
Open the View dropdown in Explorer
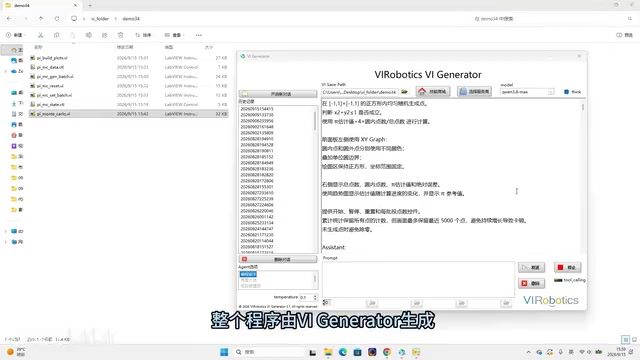coord(174,35)
